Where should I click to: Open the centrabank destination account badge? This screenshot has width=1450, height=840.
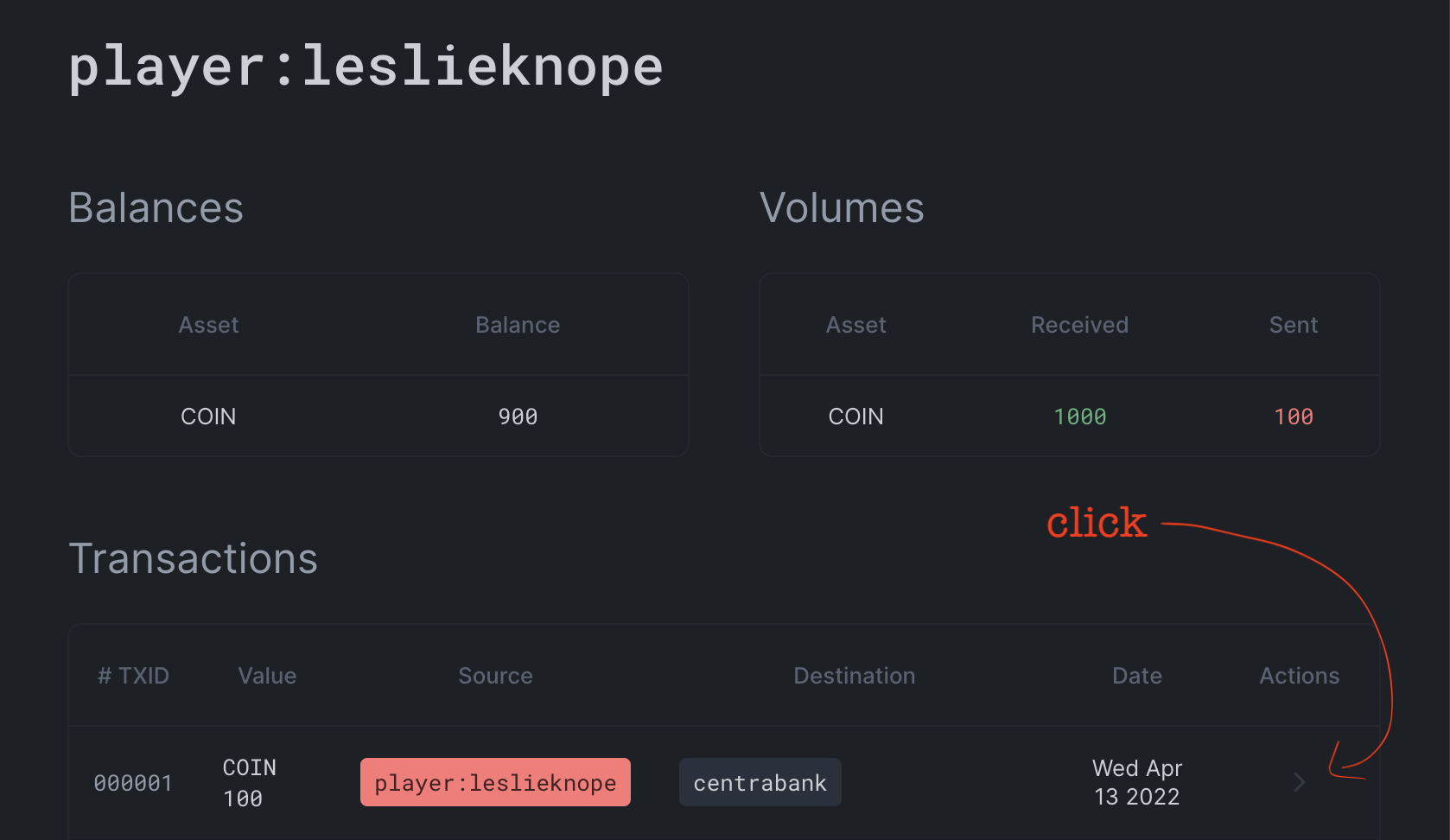(760, 782)
